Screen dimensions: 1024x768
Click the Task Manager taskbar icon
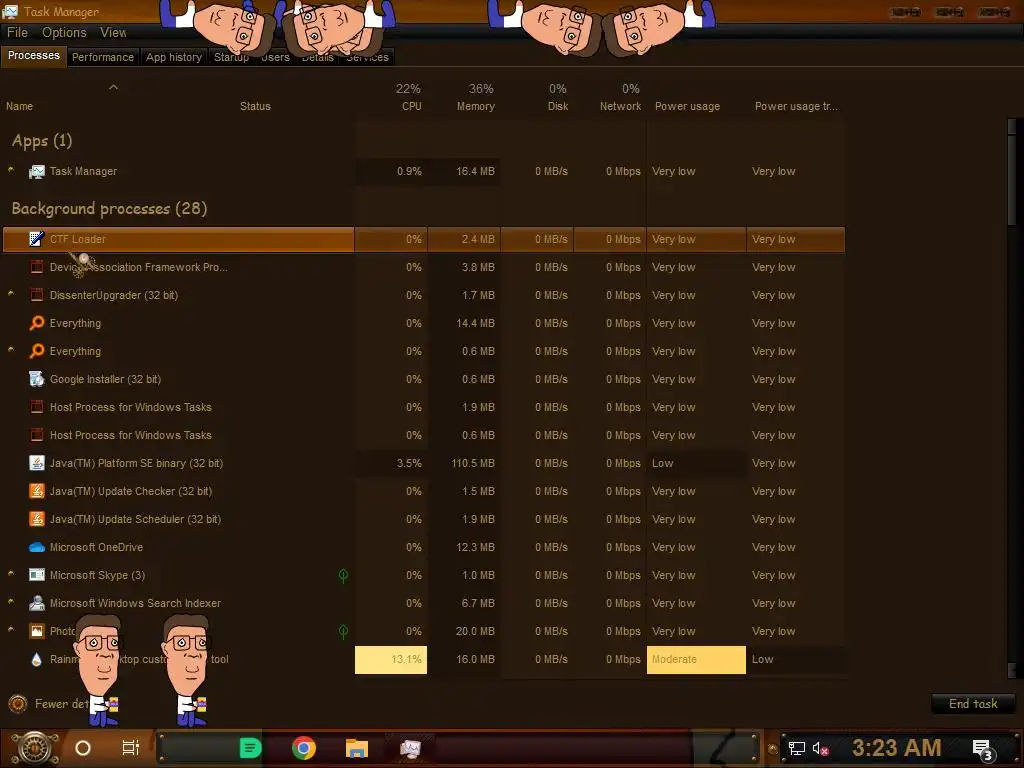[409, 748]
